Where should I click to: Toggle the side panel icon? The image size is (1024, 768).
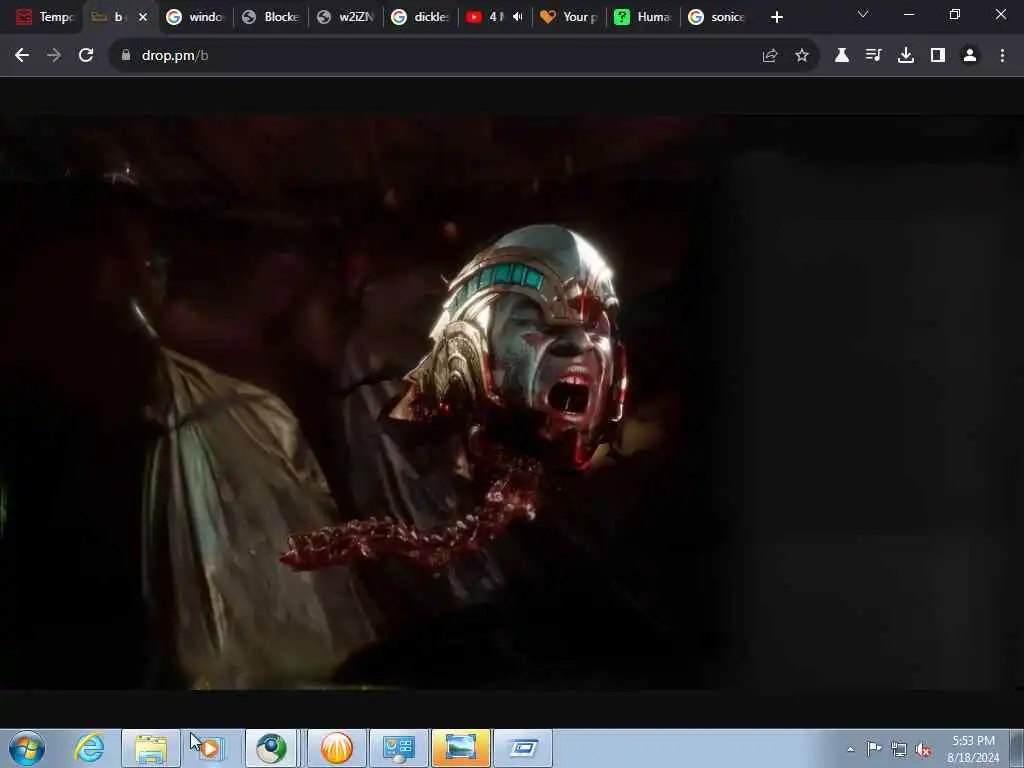point(938,56)
